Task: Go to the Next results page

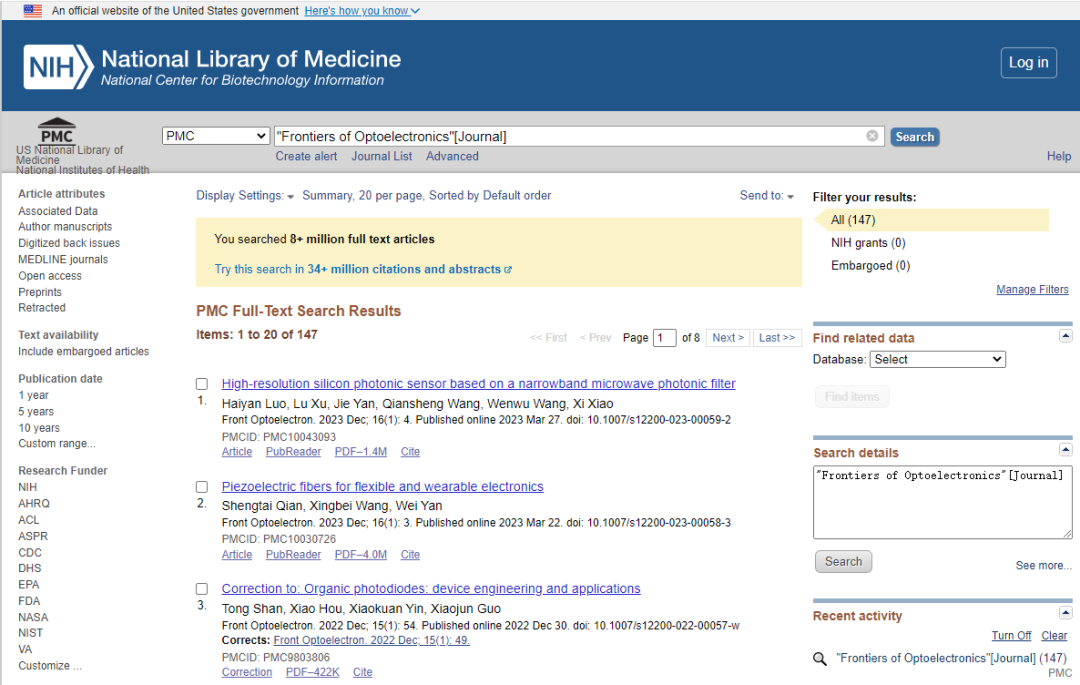Action: [x=728, y=337]
